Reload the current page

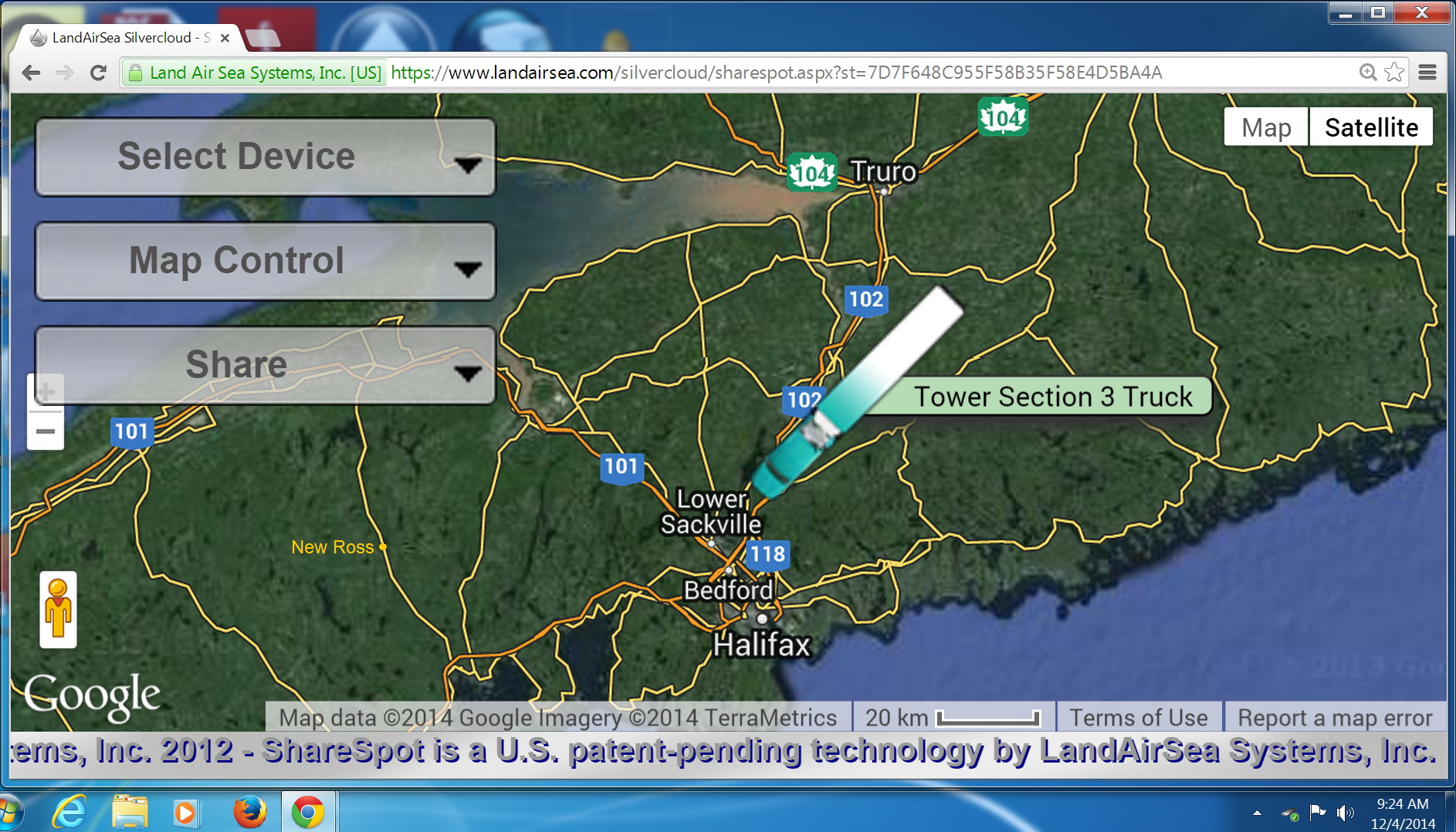point(98,73)
